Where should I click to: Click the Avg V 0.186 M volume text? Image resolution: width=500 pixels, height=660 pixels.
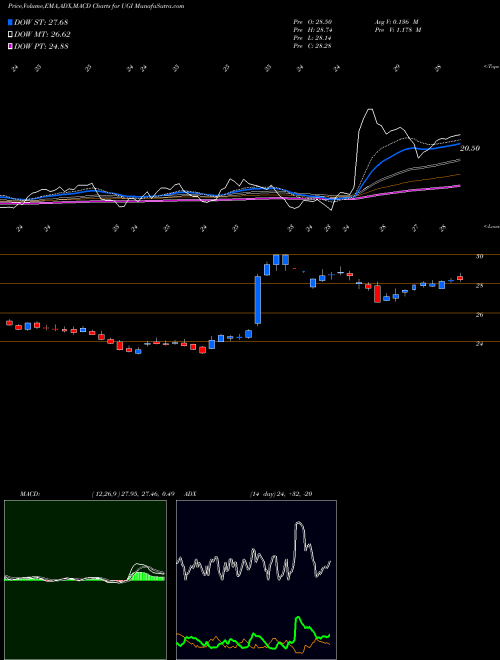point(396,21)
